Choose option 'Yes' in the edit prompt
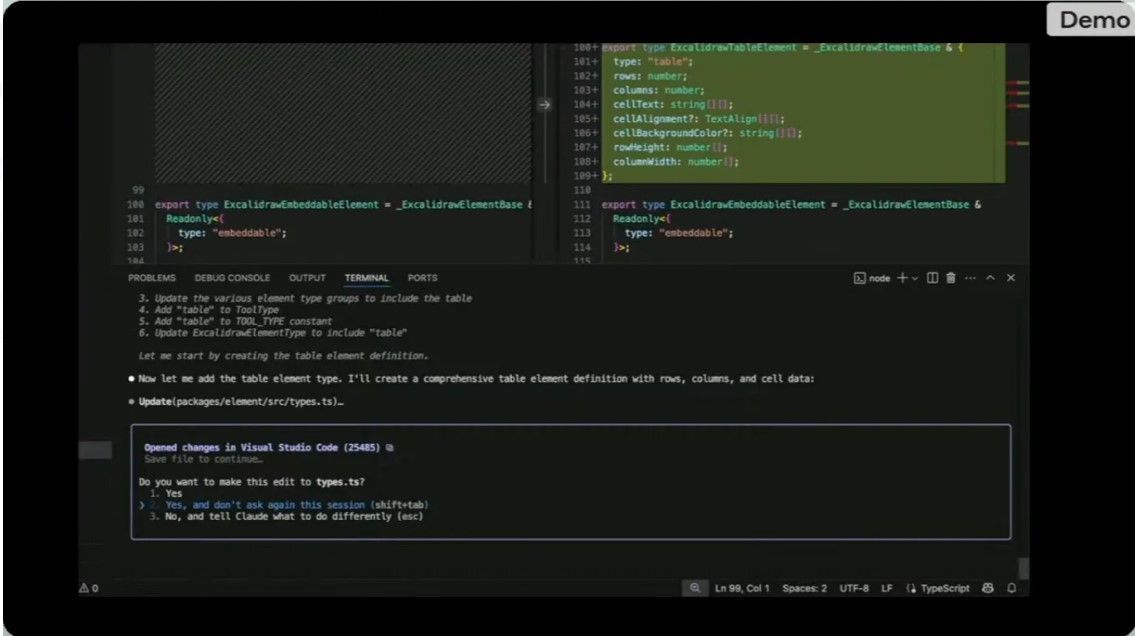 (x=174, y=493)
